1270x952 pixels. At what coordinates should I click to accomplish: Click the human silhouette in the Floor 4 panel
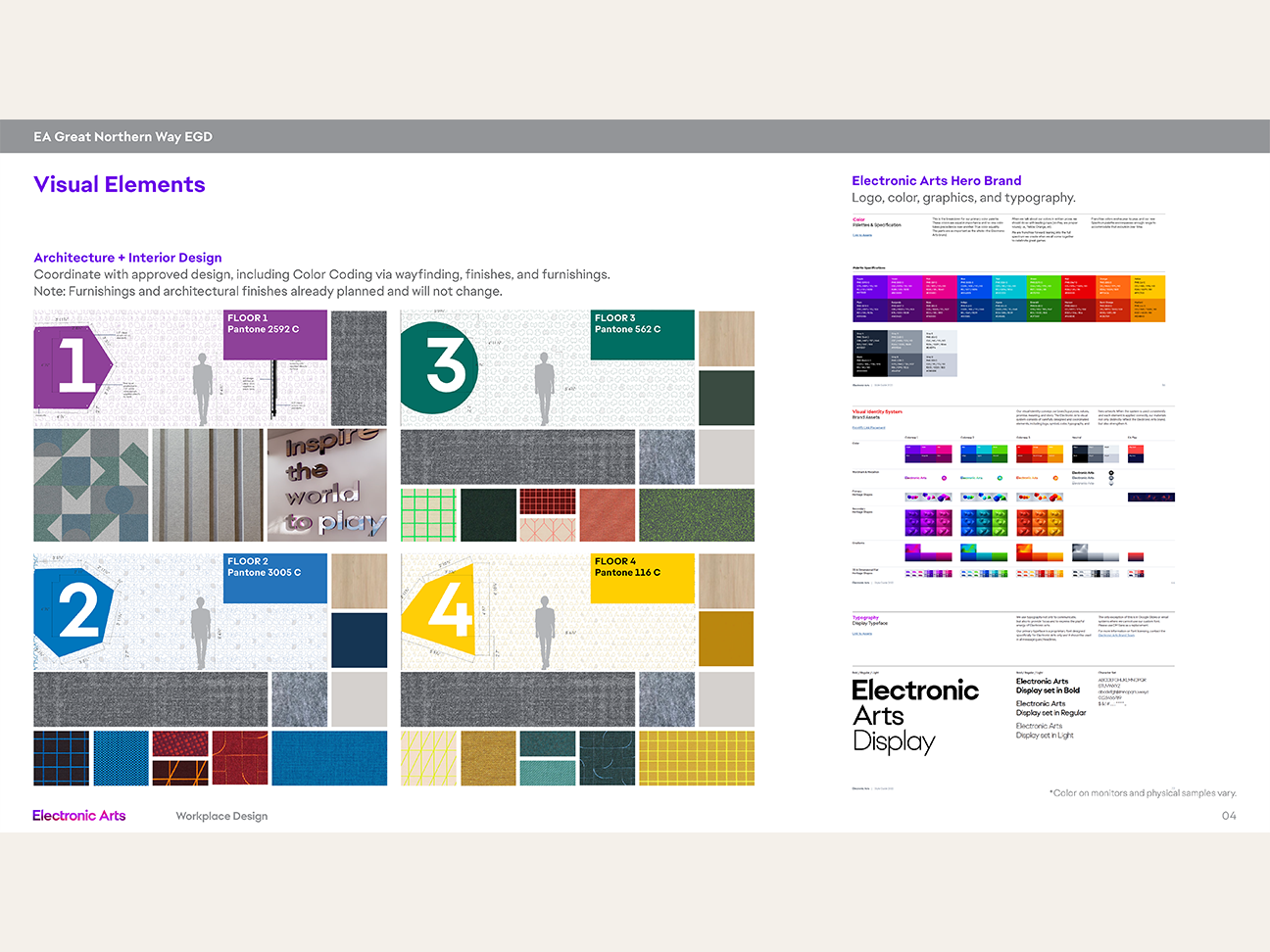click(x=545, y=633)
